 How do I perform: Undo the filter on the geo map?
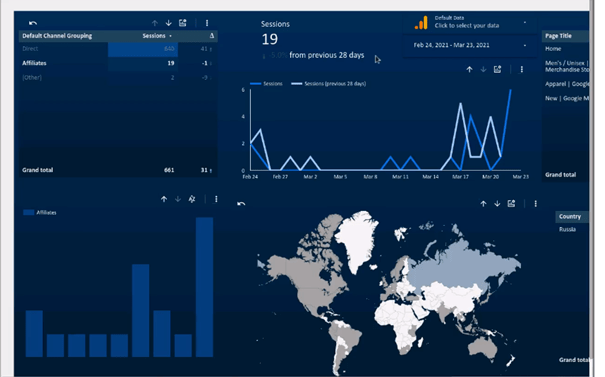[241, 204]
